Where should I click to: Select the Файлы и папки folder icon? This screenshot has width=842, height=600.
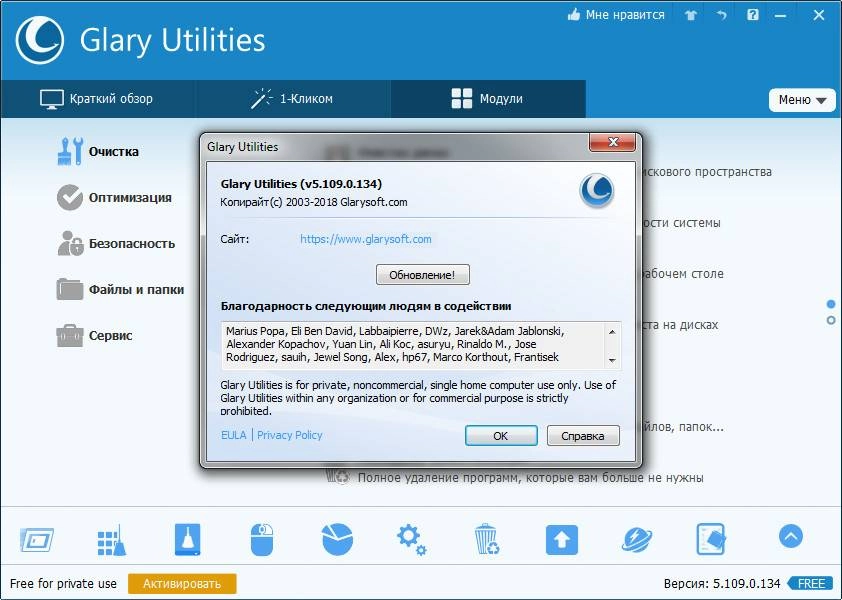(x=70, y=289)
